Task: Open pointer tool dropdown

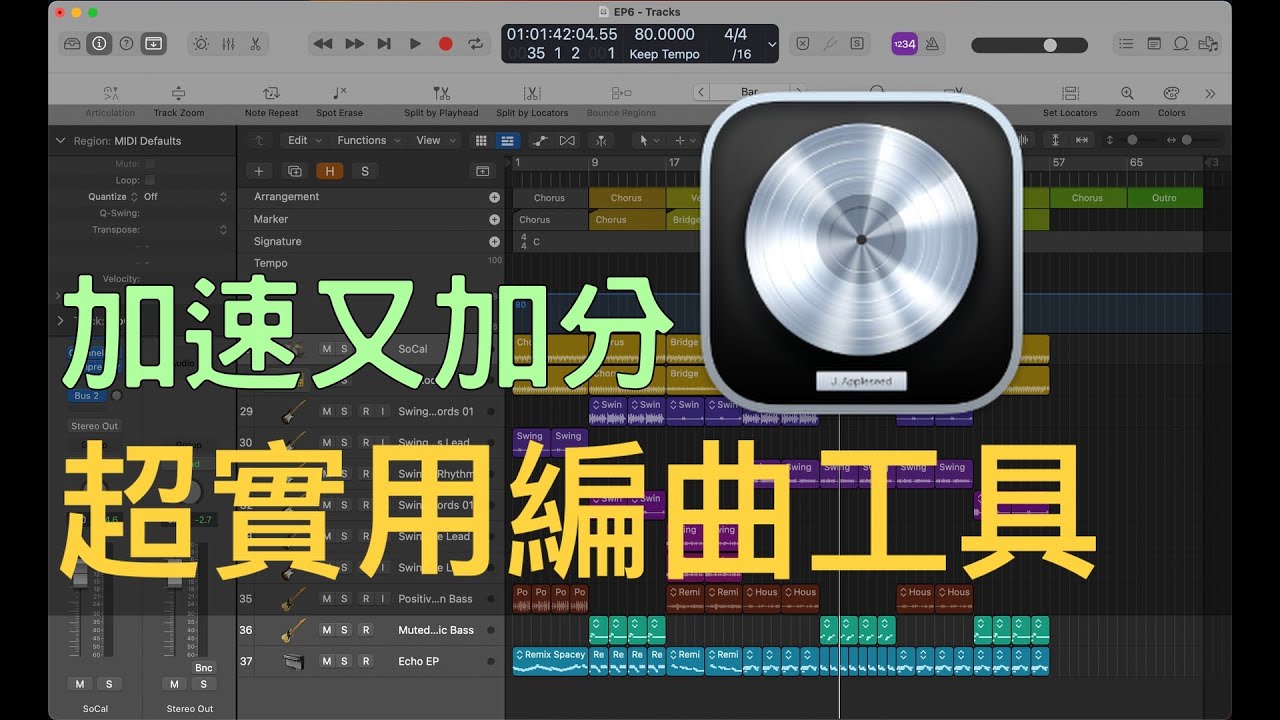Action: [x=647, y=141]
